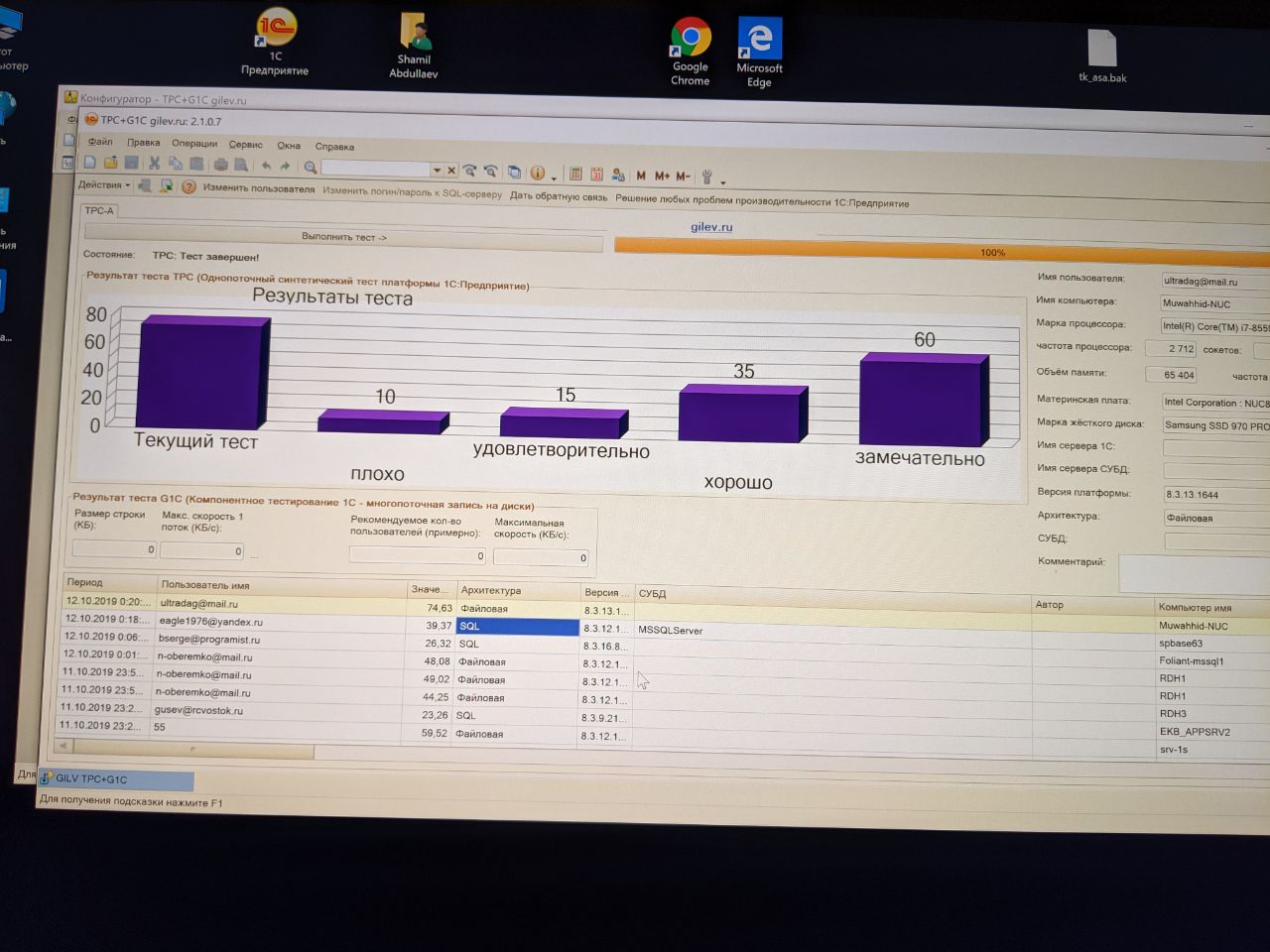
Task: Click Изменить пользователя
Action: [259, 188]
